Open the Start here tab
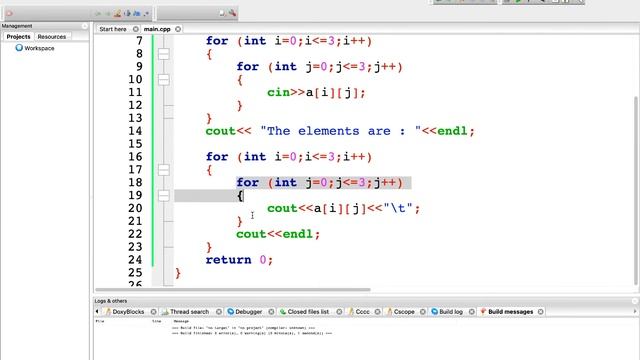Viewport: 640px width, 360px height. [113, 29]
